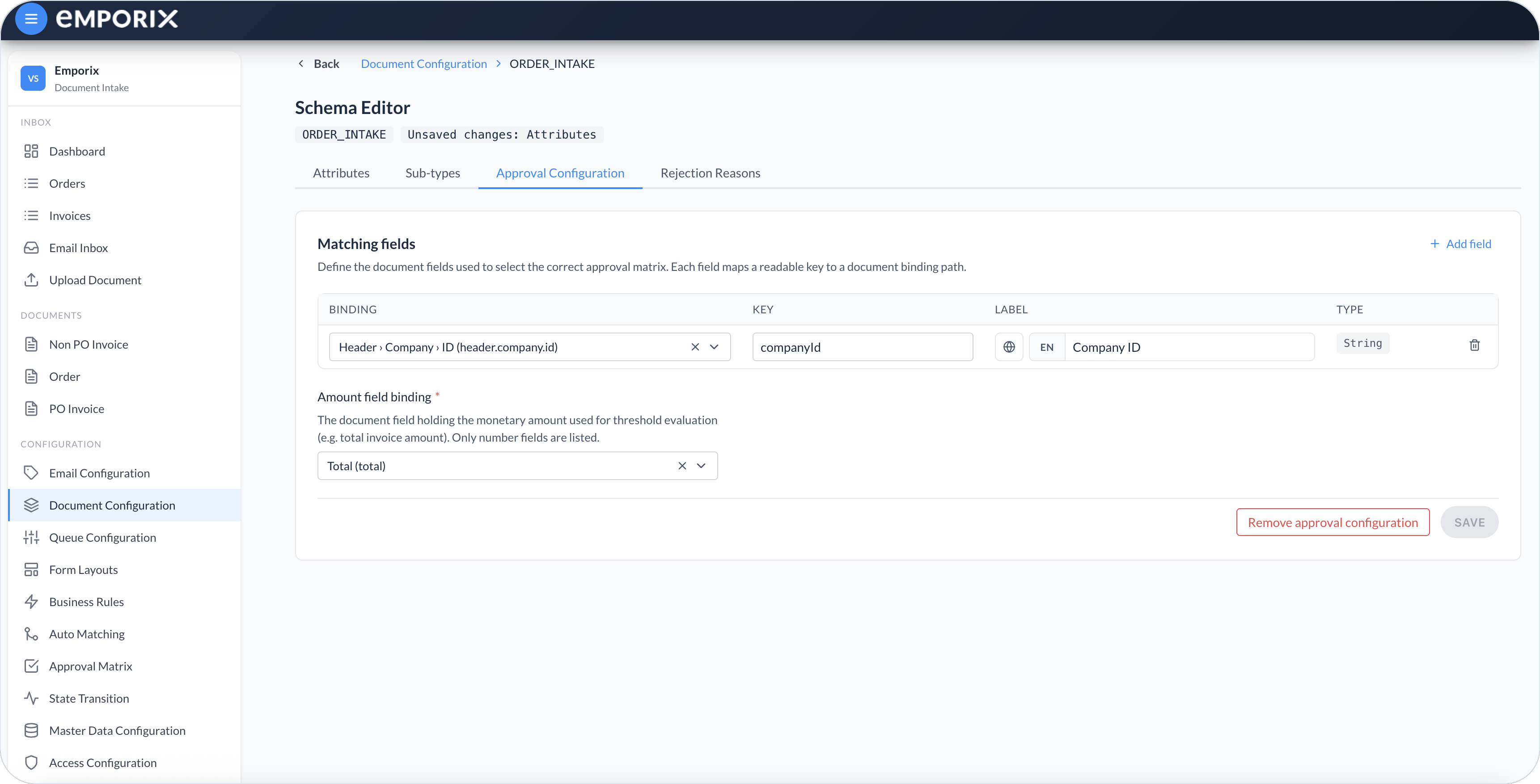Click the globe language icon in the Label column
This screenshot has width=1540, height=784.
point(1009,347)
